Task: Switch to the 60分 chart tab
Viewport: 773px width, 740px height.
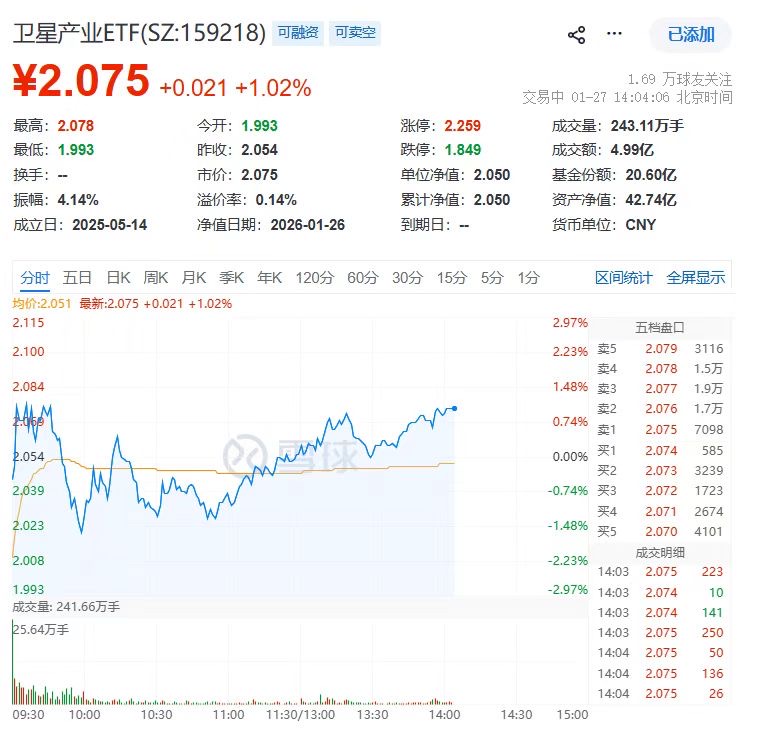Action: (x=363, y=278)
